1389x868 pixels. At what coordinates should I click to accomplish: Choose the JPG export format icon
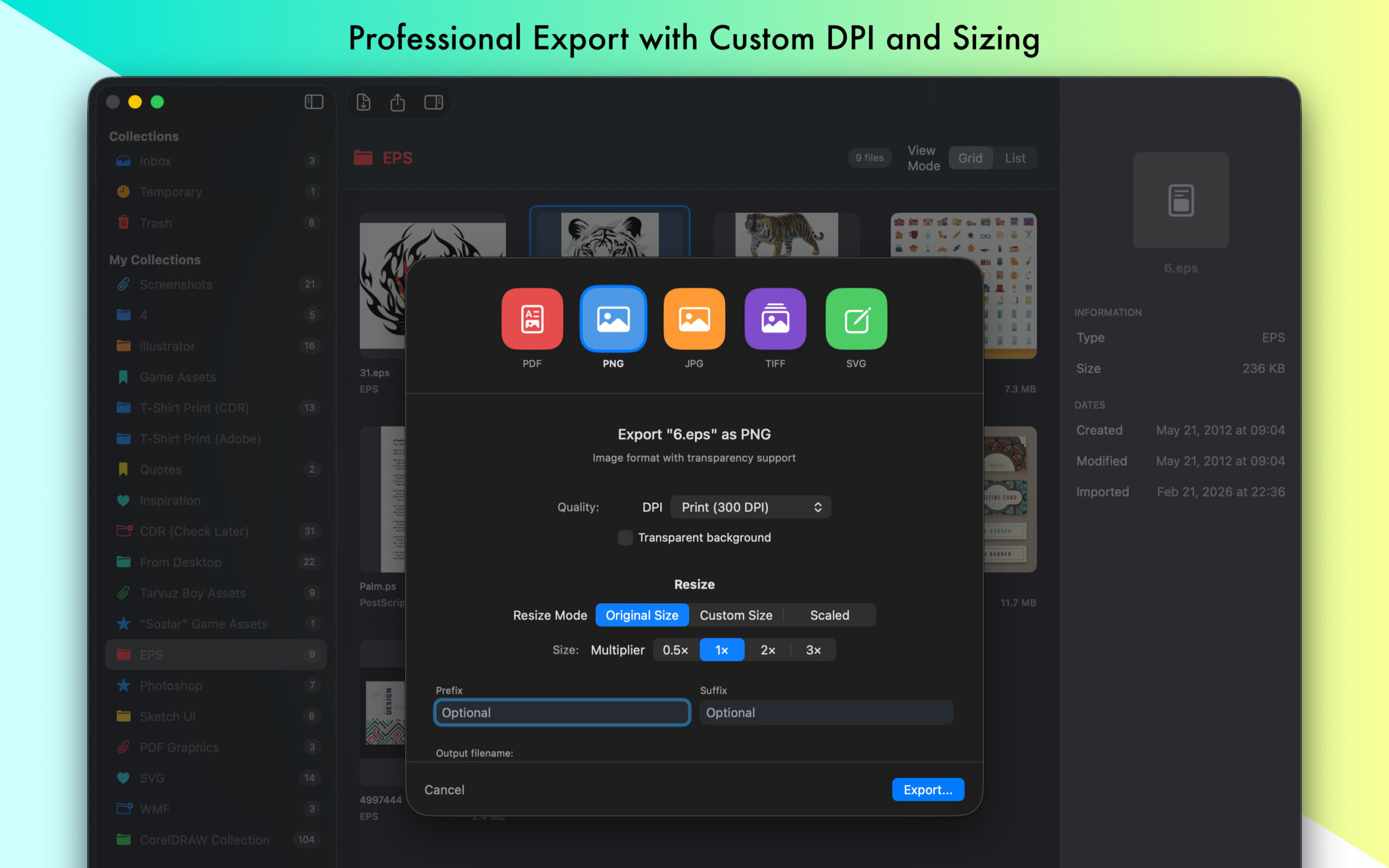(x=694, y=319)
